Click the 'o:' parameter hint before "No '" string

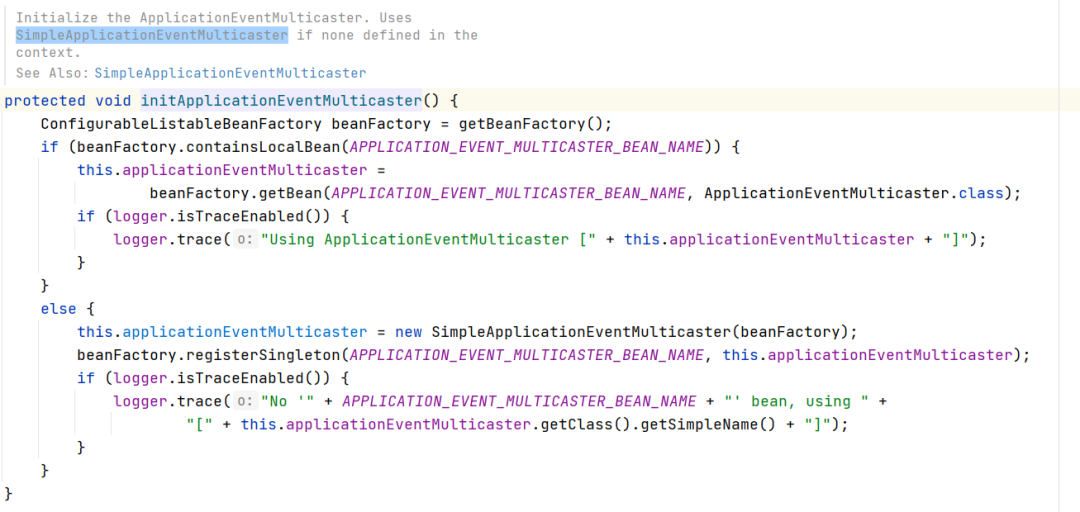243,401
